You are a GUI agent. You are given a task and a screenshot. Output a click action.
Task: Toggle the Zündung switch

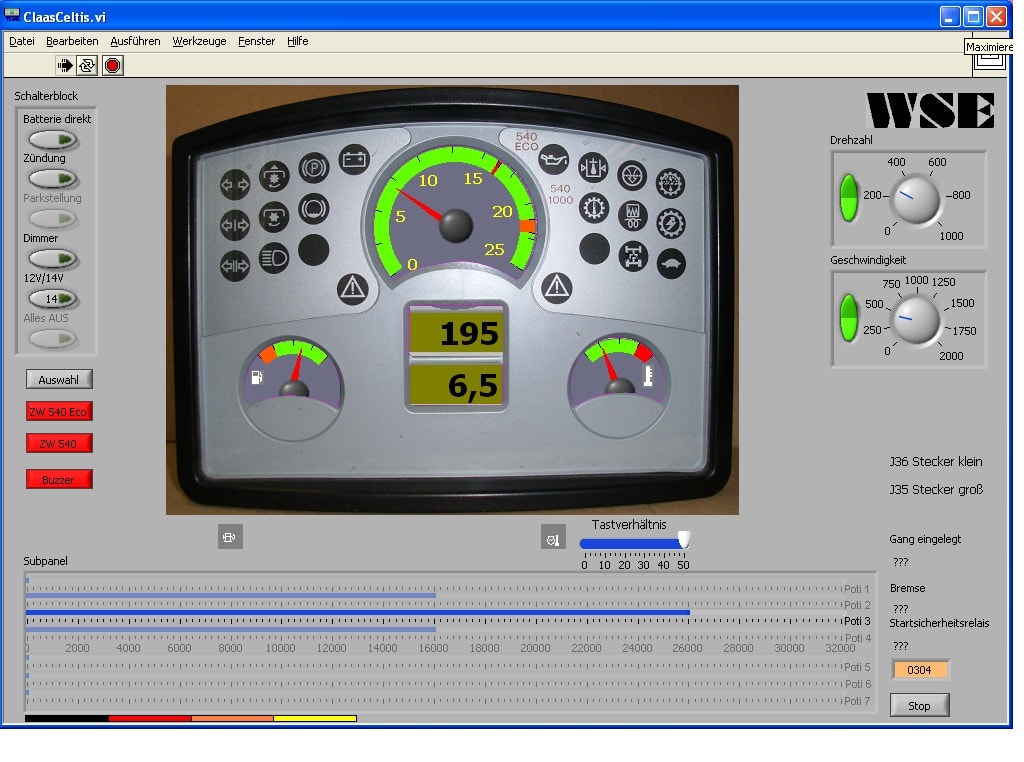[x=53, y=178]
